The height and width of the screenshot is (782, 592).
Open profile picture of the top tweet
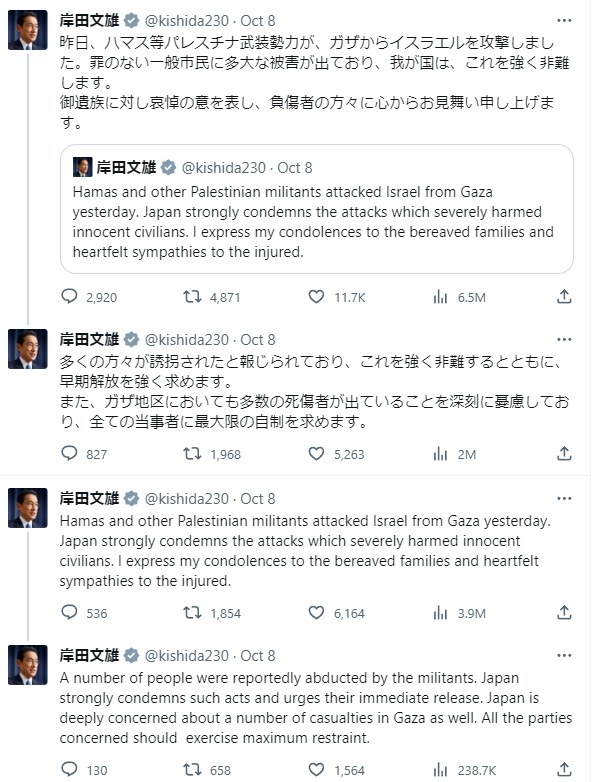pos(27,30)
